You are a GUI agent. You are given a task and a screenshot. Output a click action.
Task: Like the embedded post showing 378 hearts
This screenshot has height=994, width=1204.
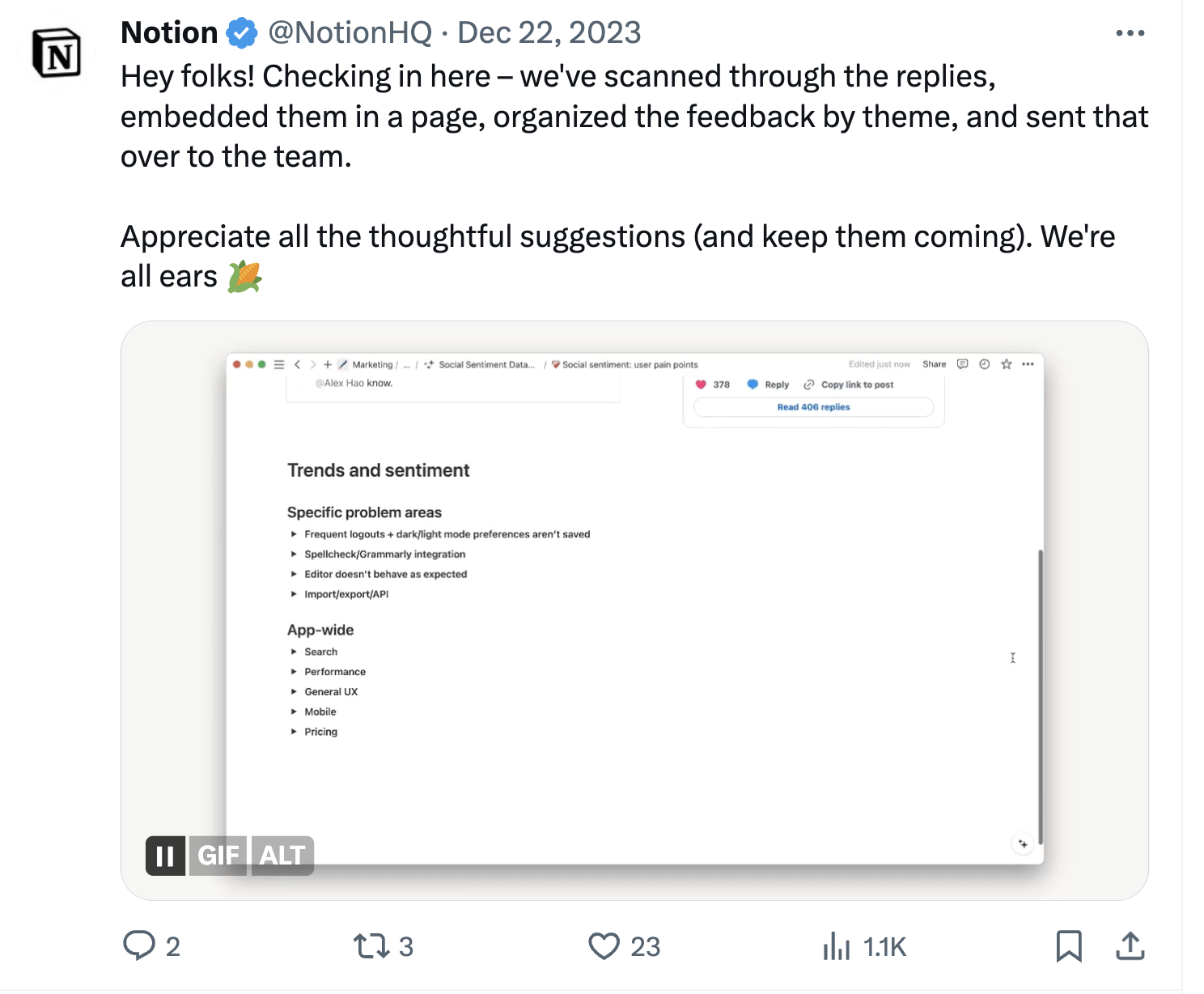tap(702, 384)
